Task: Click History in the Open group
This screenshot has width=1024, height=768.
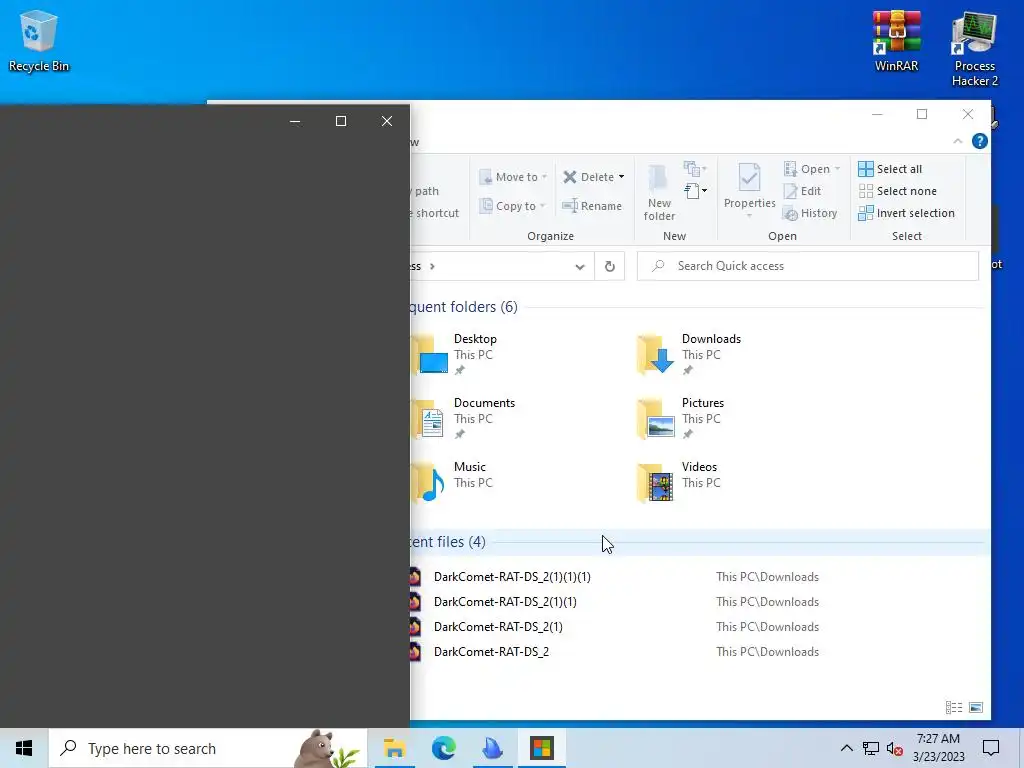Action: pos(810,214)
